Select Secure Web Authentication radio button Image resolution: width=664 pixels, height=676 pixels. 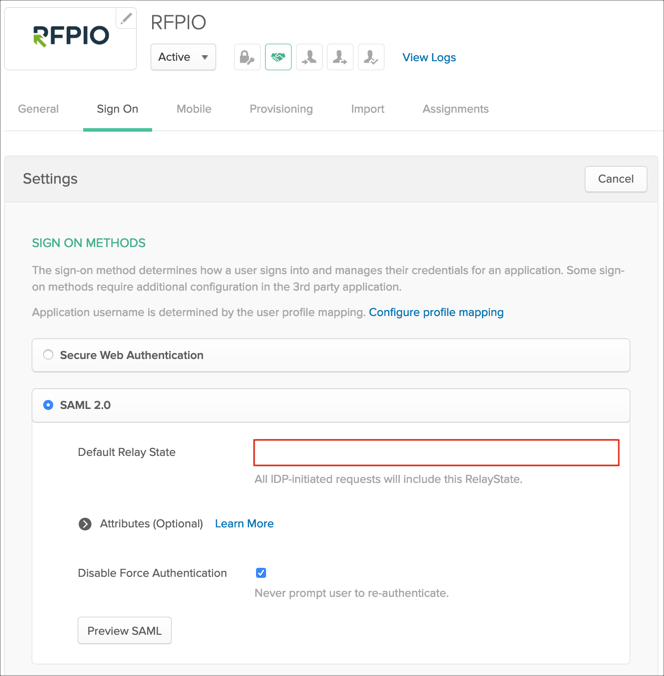point(48,355)
